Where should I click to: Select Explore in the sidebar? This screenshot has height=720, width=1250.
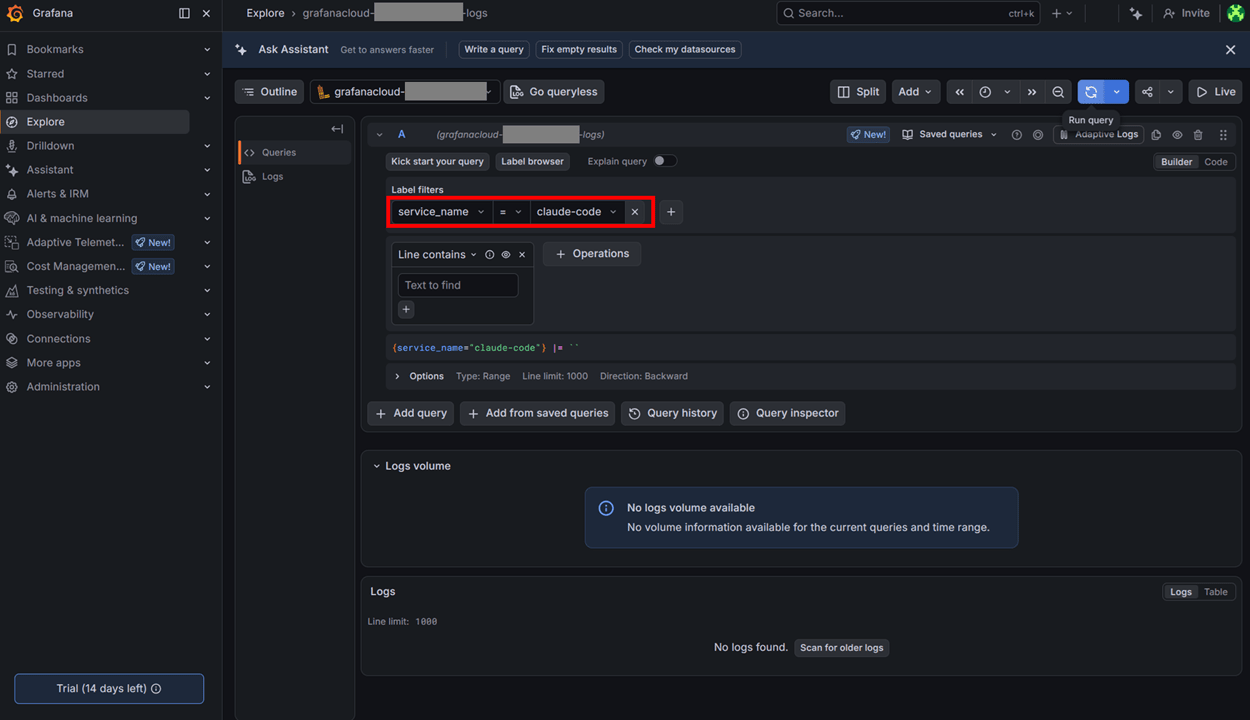click(95, 122)
